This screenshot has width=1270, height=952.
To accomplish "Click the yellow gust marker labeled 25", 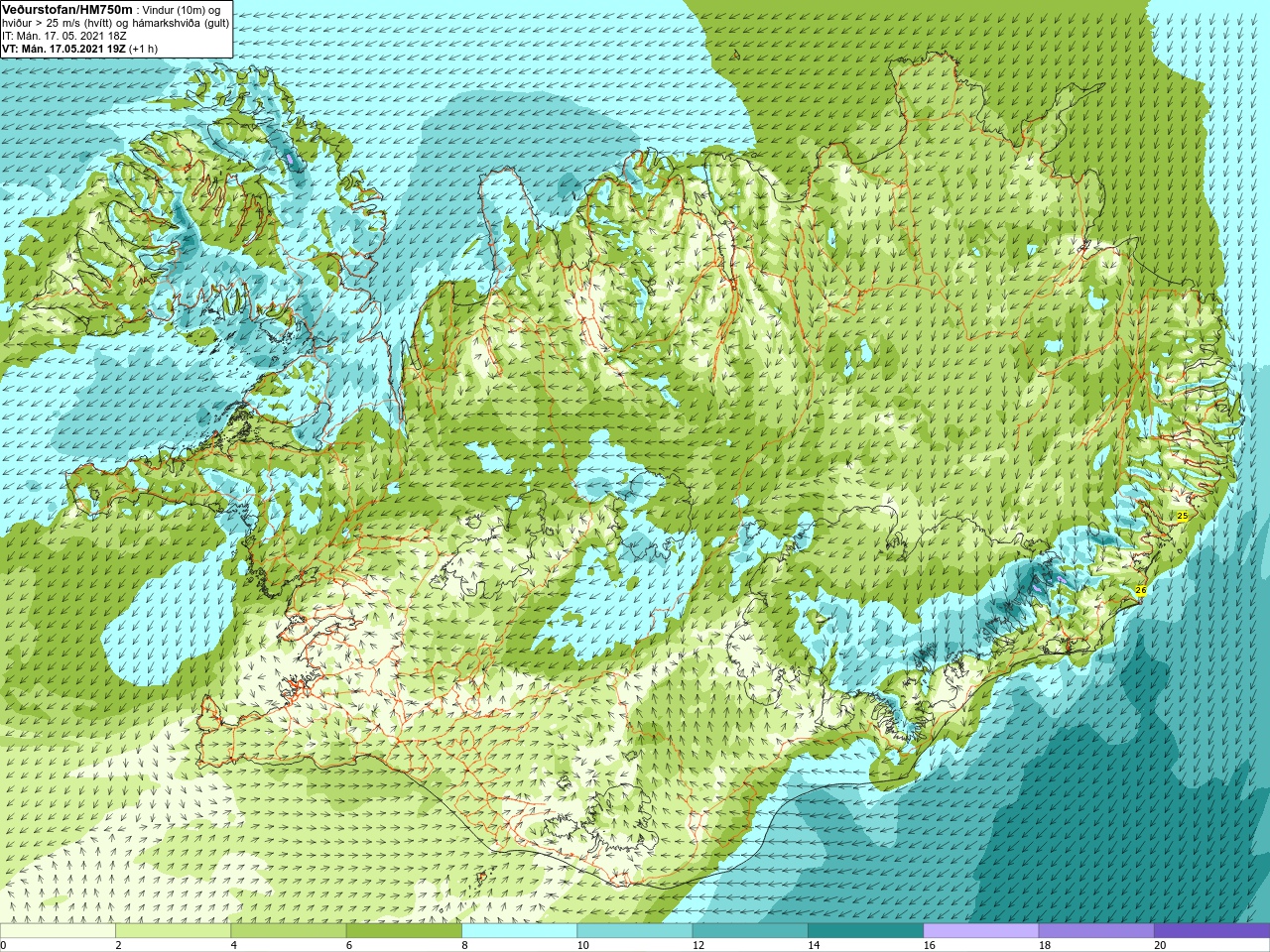I will [x=1182, y=517].
